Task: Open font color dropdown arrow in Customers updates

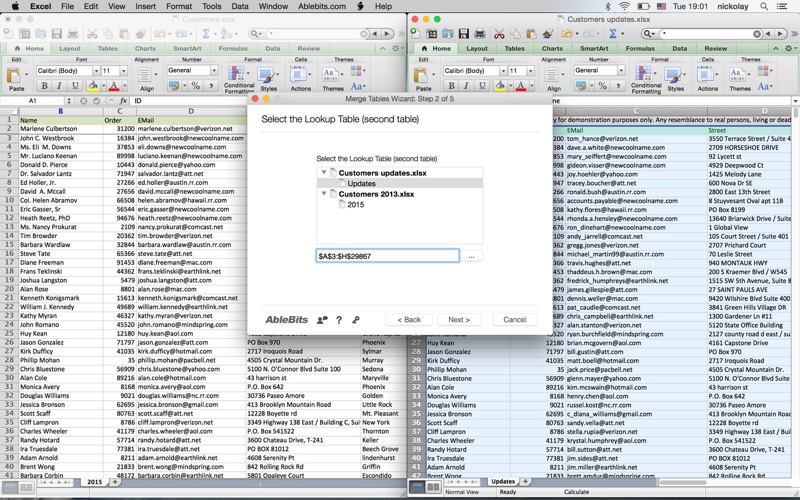Action: coord(530,86)
